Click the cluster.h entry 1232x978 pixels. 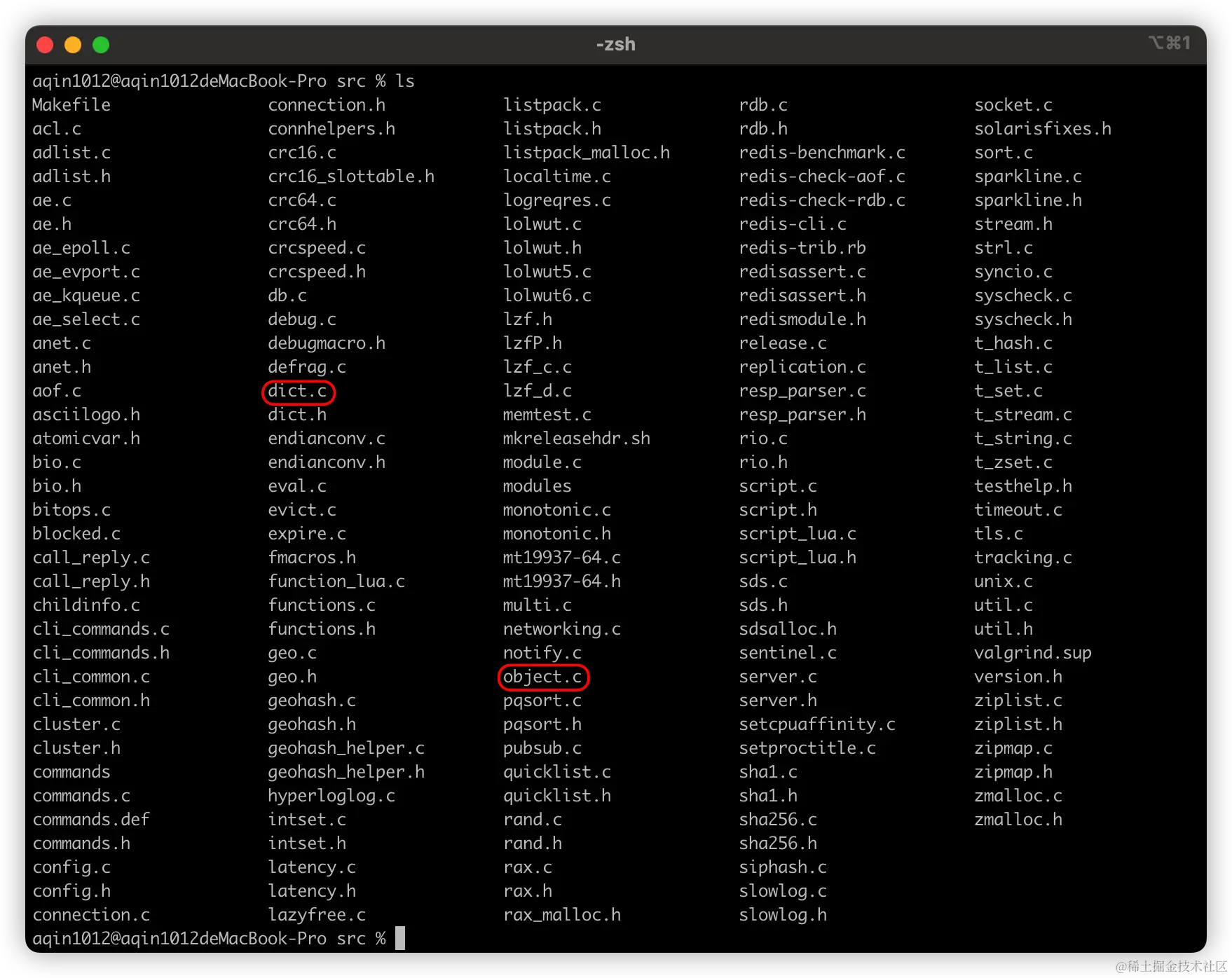[x=76, y=748]
